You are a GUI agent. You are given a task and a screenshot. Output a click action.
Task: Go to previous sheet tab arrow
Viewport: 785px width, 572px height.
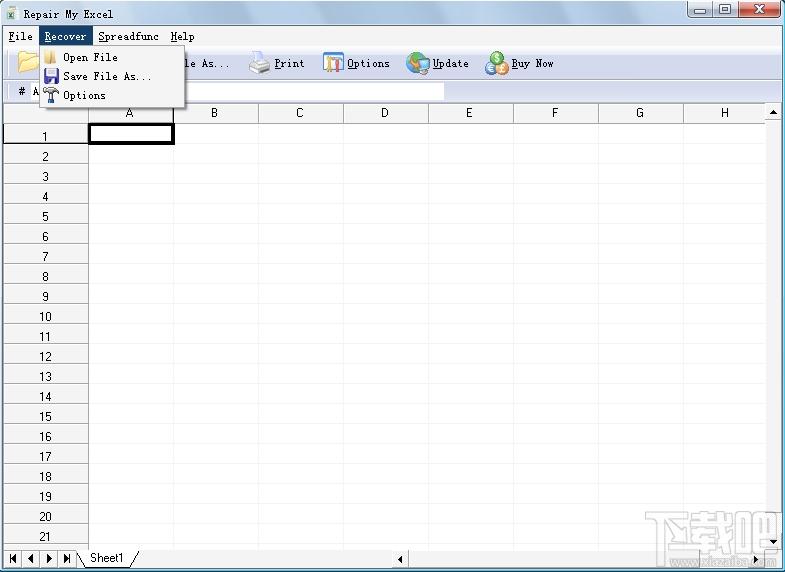(x=31, y=558)
